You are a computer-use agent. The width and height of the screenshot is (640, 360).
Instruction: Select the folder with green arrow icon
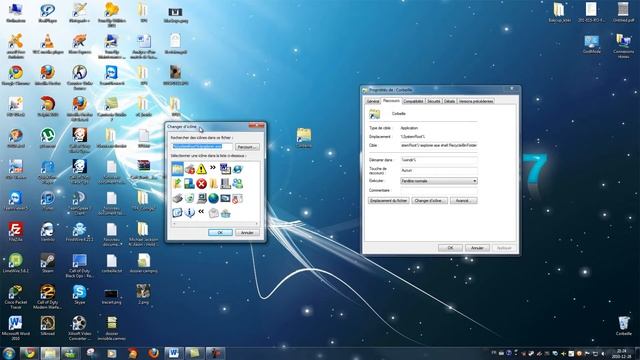[177, 184]
